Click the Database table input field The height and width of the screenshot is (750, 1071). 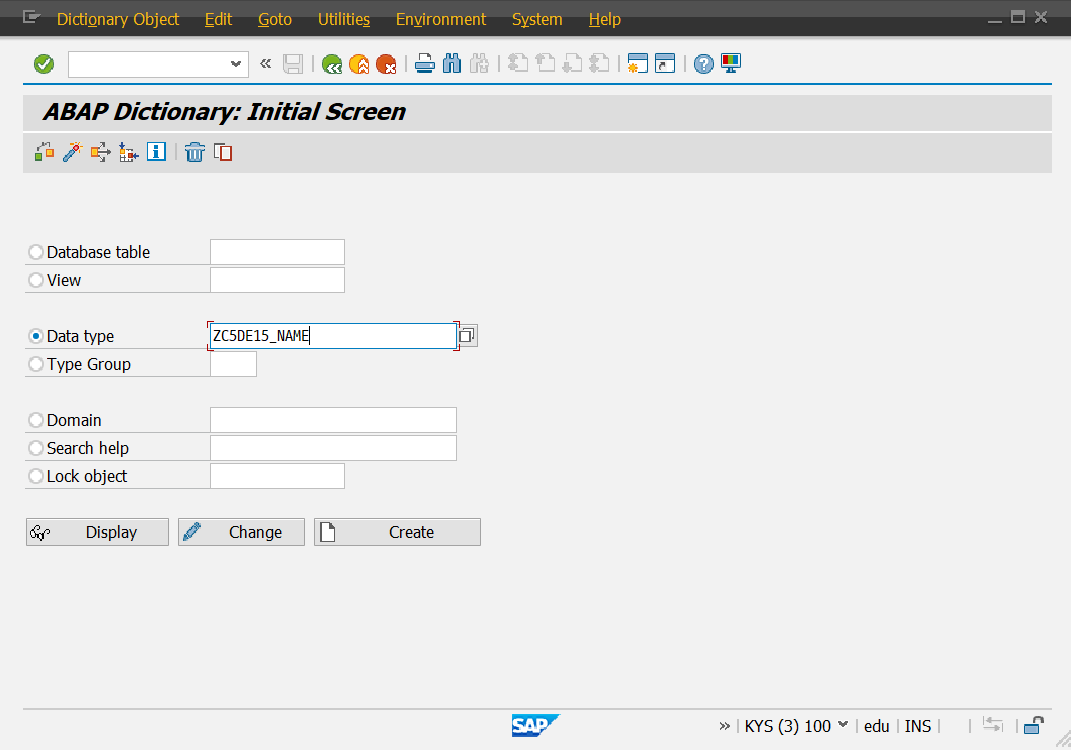click(x=277, y=252)
